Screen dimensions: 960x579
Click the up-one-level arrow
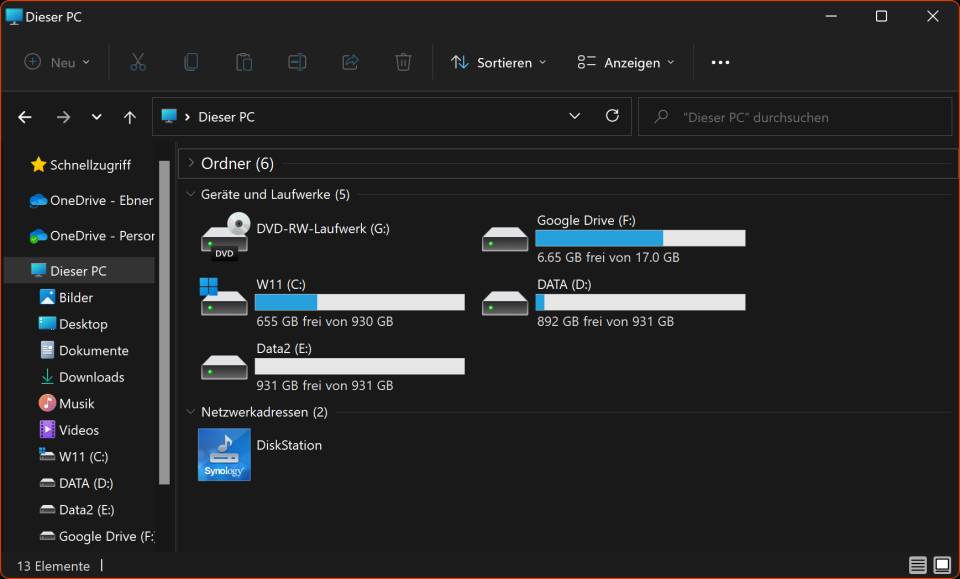tap(129, 117)
